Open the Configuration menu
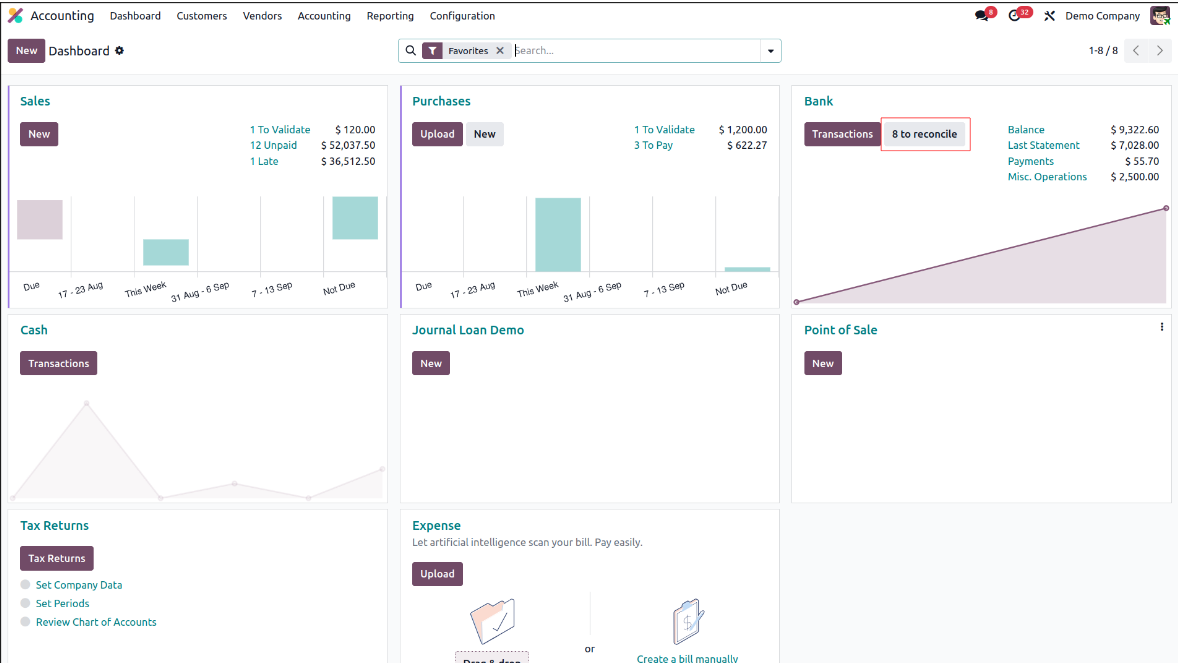 (462, 16)
